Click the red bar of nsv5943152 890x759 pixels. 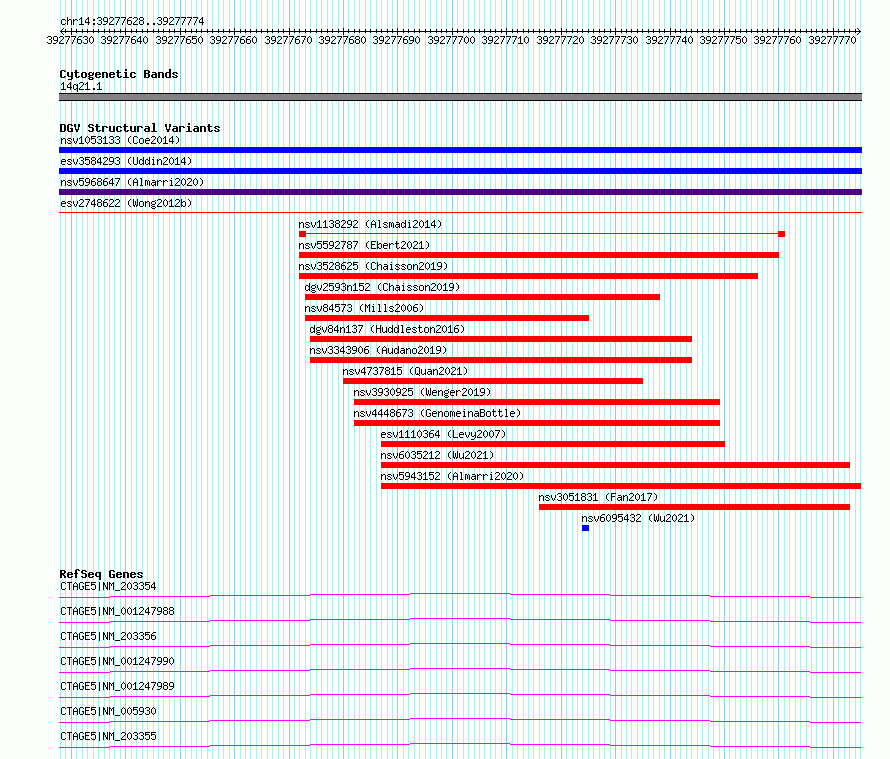pos(621,486)
